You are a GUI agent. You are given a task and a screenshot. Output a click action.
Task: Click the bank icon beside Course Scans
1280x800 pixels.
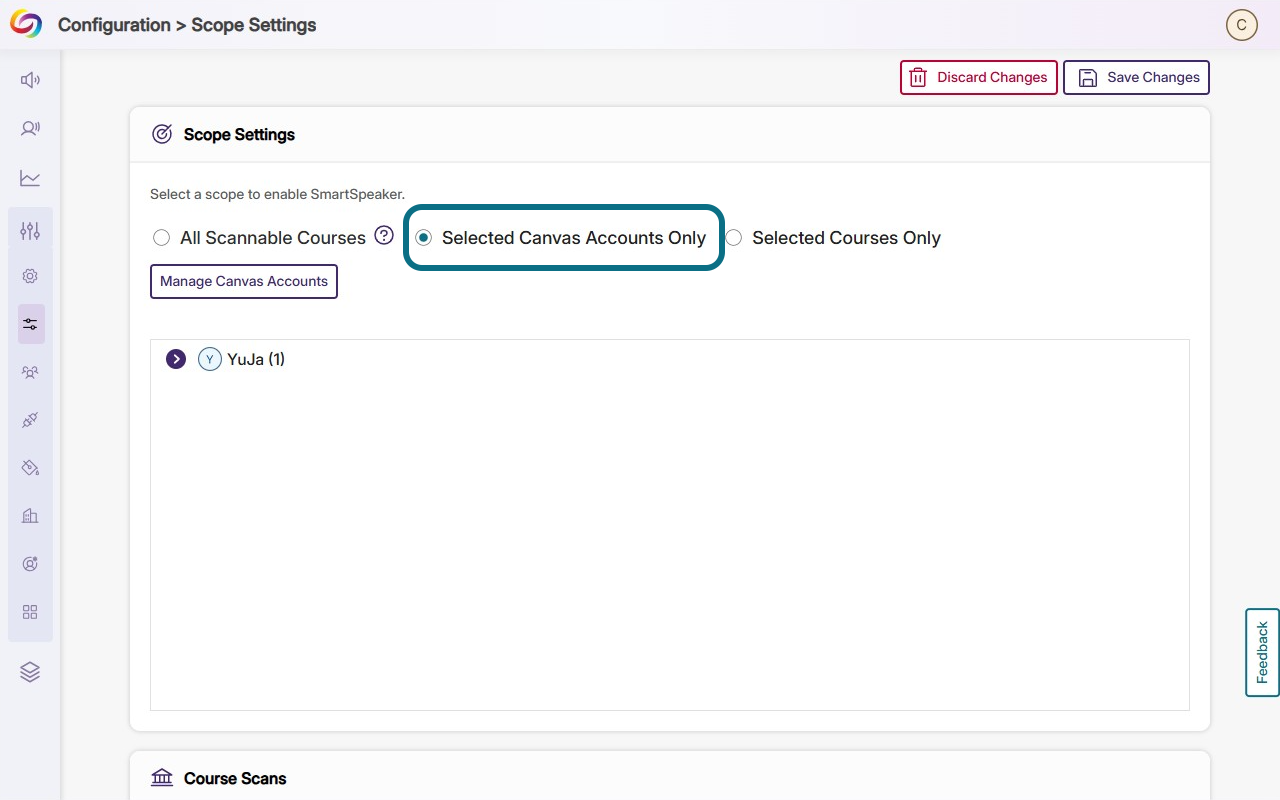pos(162,778)
